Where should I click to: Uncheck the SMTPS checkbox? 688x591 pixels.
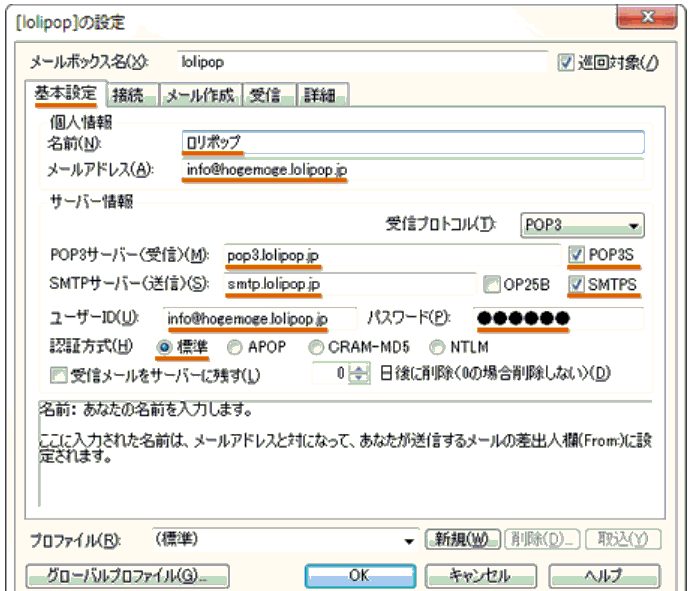tap(573, 285)
